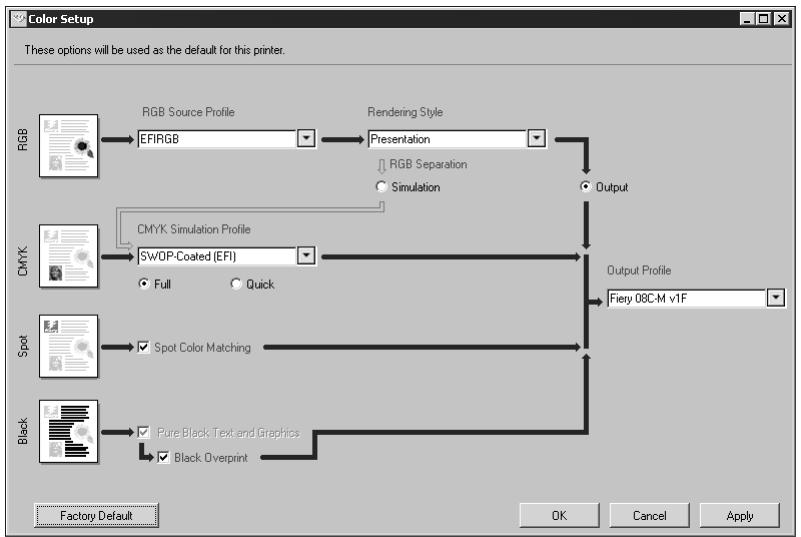This screenshot has height=537, width=801.
Task: Click the vertical 'CMYK' row label
Action: click(22, 261)
